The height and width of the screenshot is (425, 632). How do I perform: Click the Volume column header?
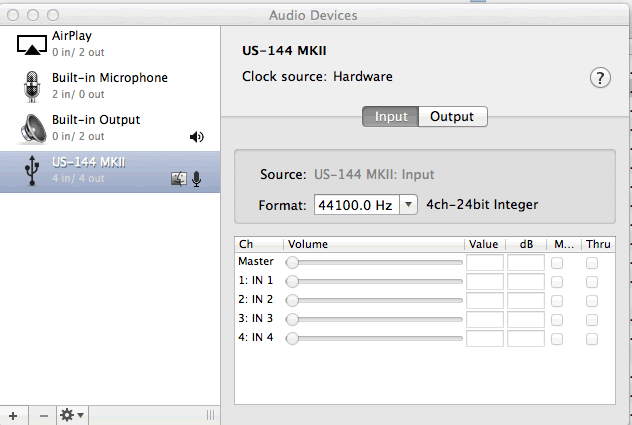click(374, 244)
